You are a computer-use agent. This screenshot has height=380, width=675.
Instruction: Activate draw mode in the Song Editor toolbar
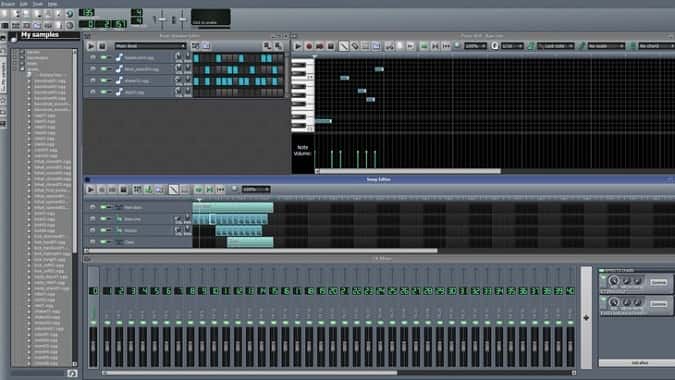173,189
